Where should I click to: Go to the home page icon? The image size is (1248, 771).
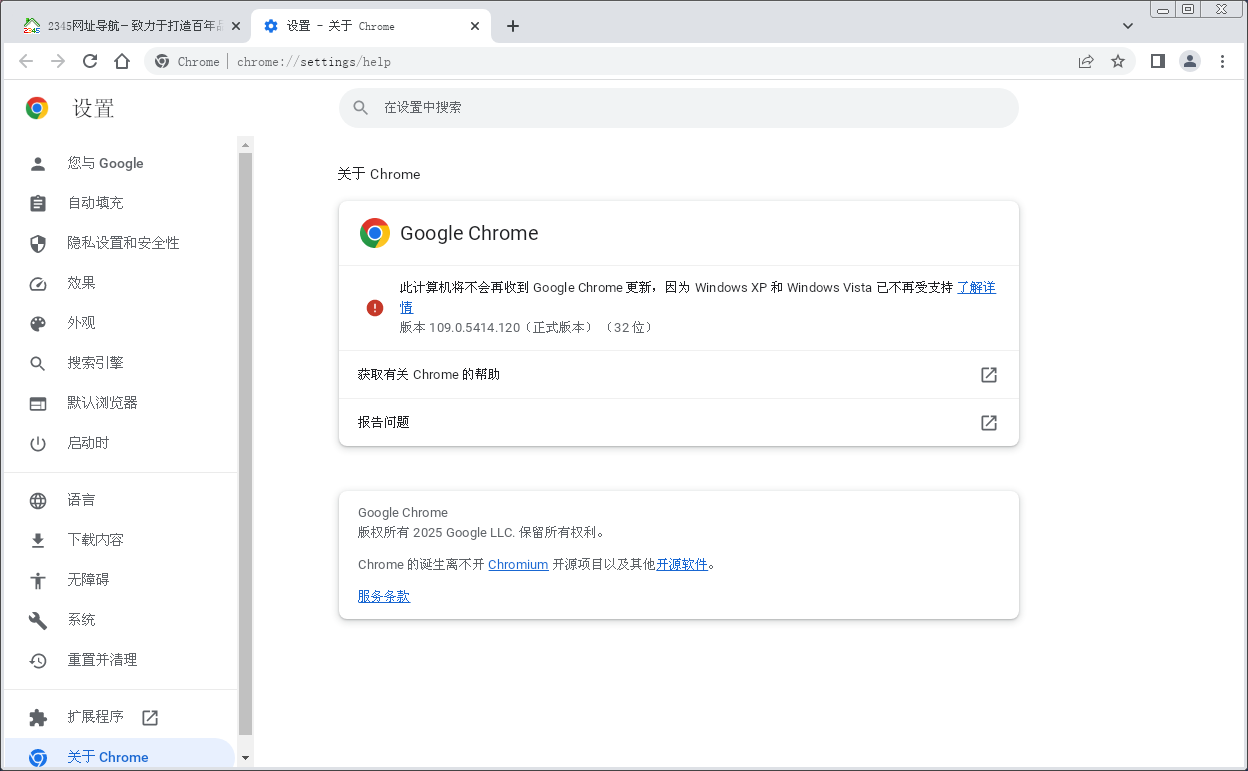122,61
